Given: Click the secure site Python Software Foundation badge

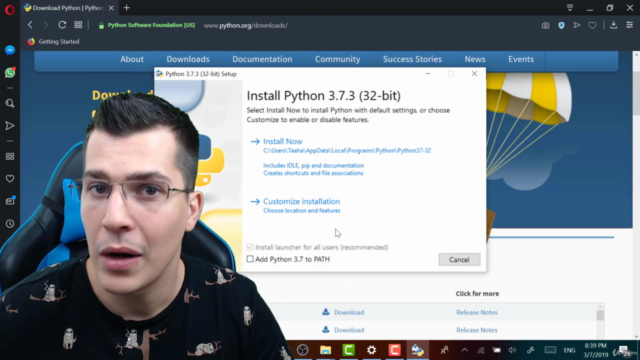Looking at the screenshot, I should pyautogui.click(x=147, y=25).
